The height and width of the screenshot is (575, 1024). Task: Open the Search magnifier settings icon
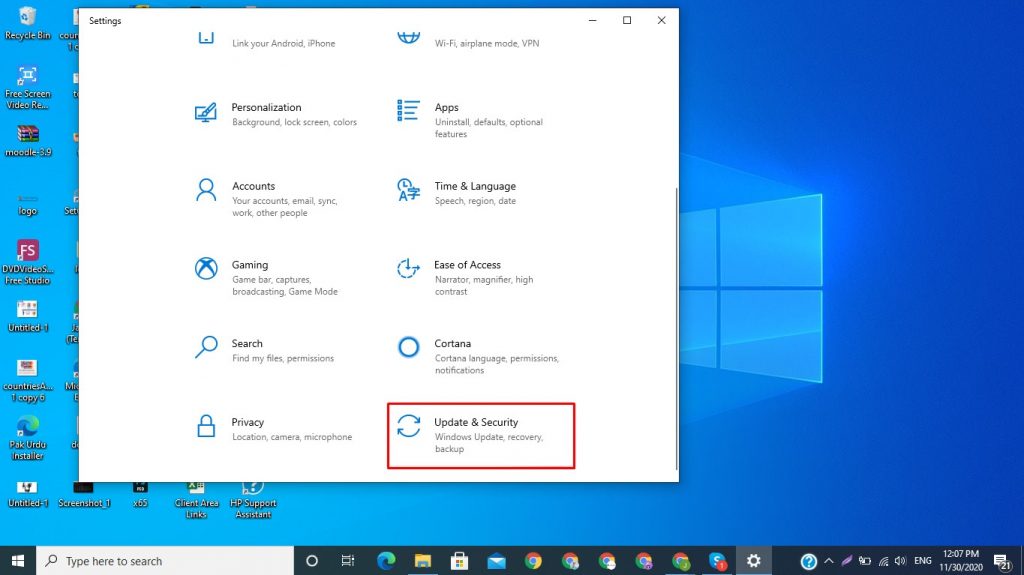[206, 347]
